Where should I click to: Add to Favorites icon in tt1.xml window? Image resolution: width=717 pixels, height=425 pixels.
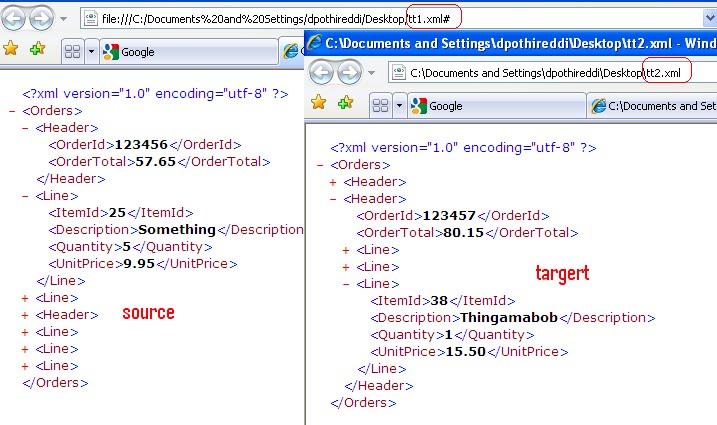point(38,48)
